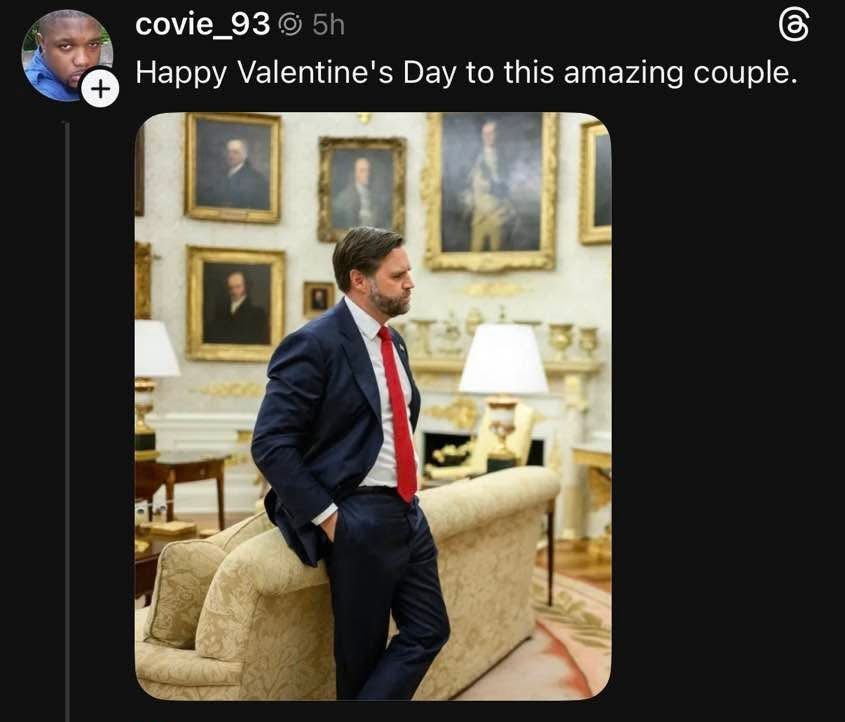Click the small framed picture near man's head
Screen dimensions: 845x722
tap(318, 298)
